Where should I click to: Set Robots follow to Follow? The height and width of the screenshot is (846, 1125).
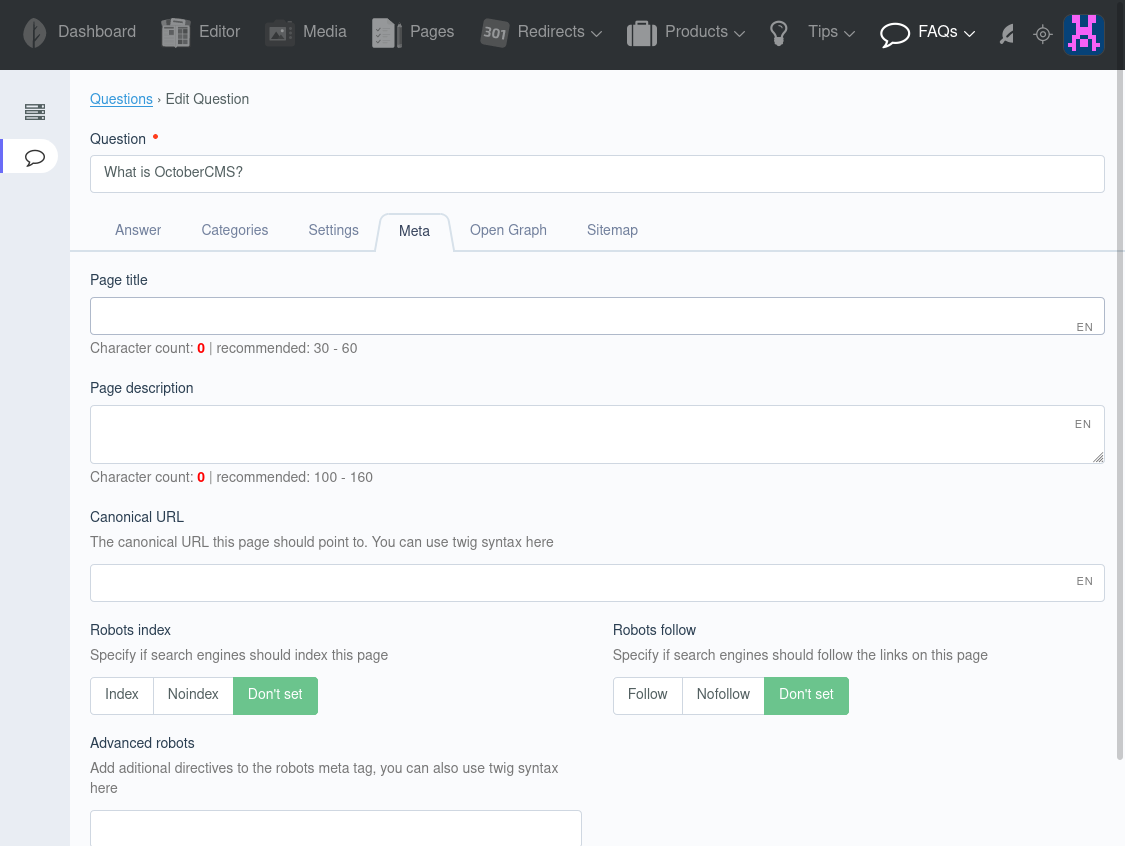point(648,695)
